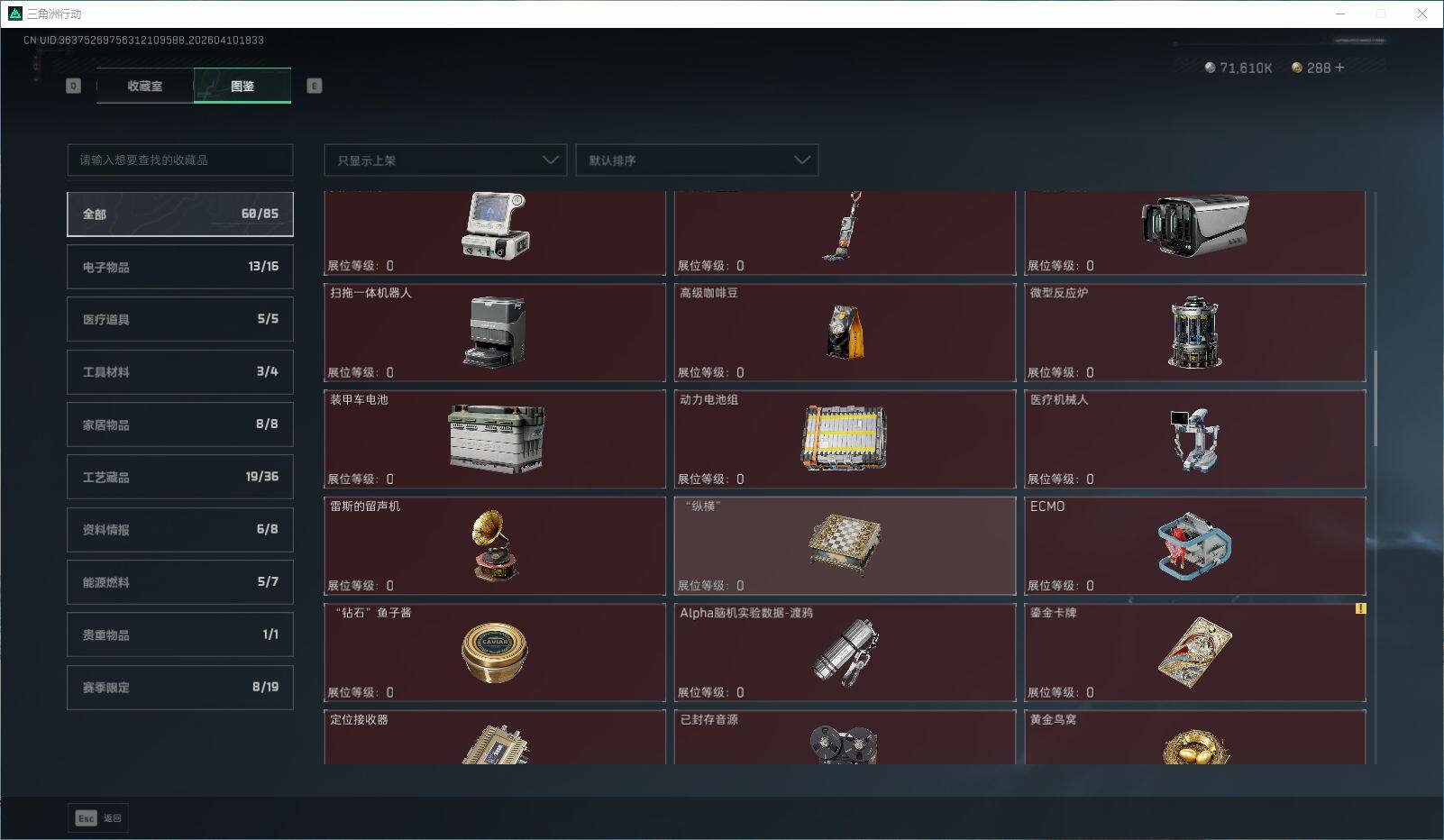Click the silver currency coin icon
The image size is (1444, 840).
(1210, 68)
